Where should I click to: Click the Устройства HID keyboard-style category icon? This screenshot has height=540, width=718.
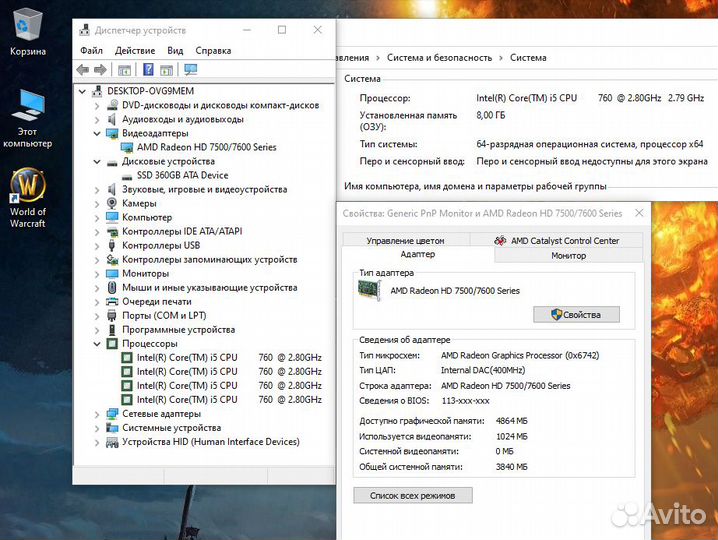point(112,442)
